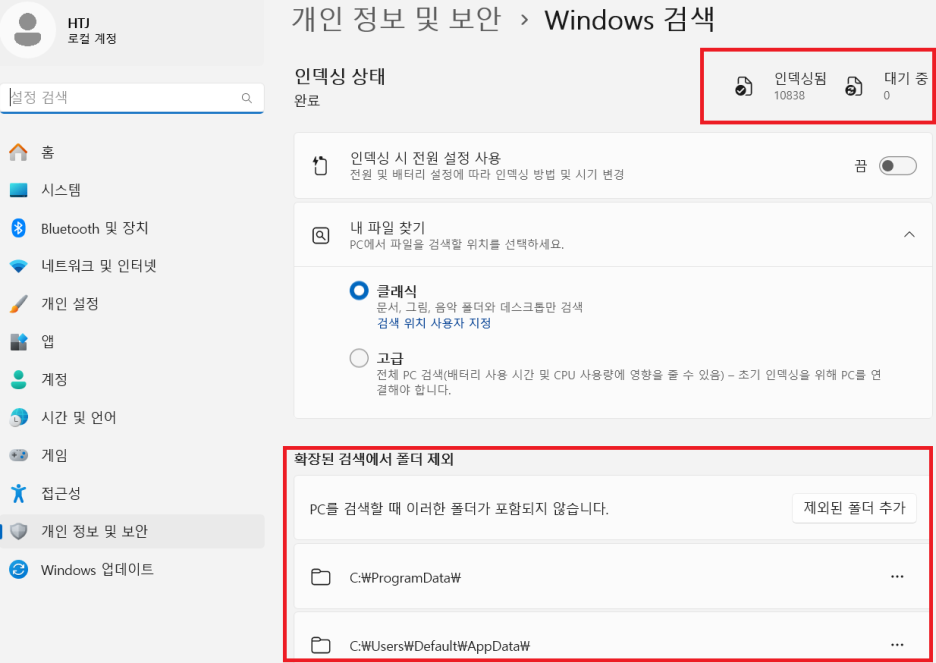
Task: Open the 접근성 settings category
Action: tap(132, 494)
